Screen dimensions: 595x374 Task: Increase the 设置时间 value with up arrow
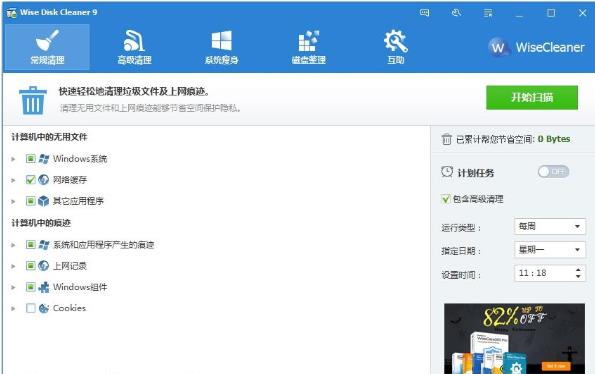click(578, 270)
